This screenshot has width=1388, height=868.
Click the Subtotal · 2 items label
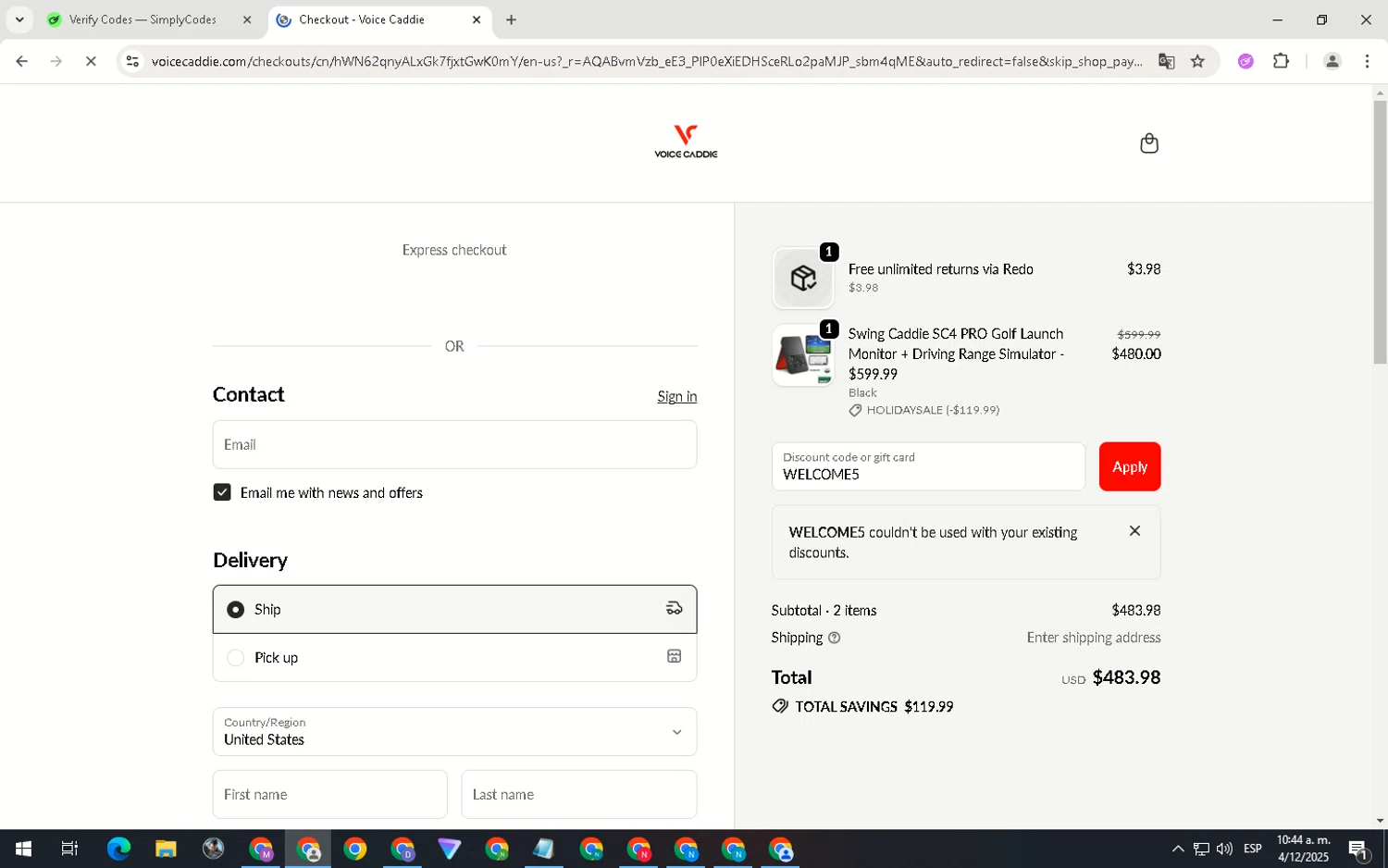824,611
